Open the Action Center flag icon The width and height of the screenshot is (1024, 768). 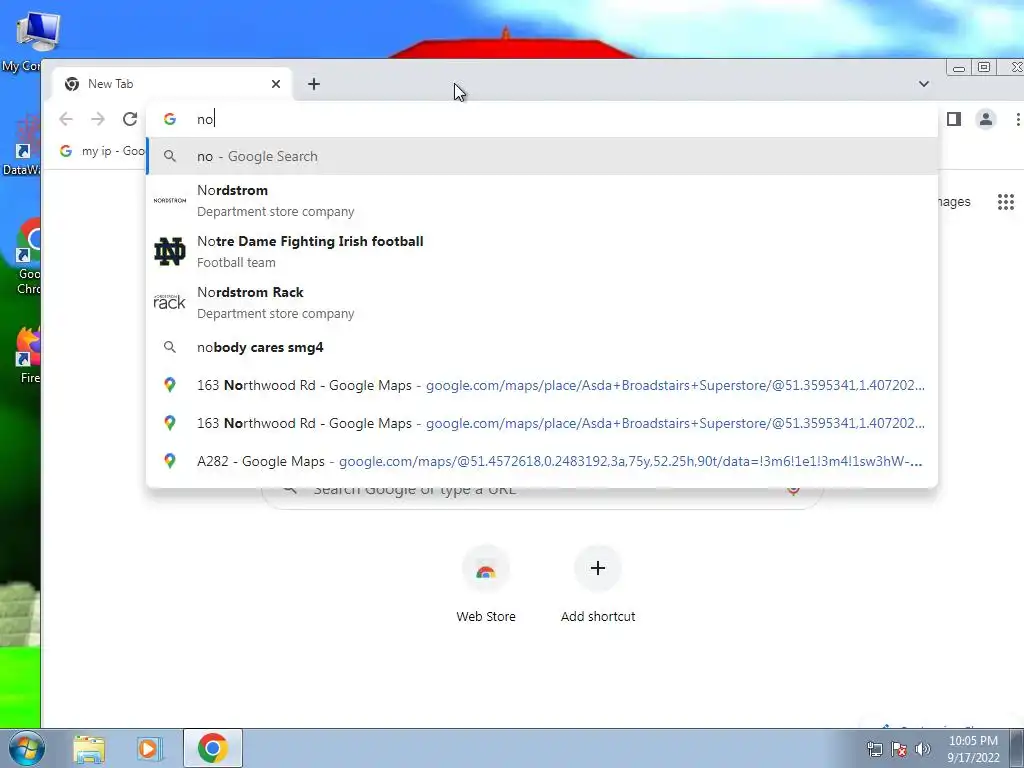(899, 748)
